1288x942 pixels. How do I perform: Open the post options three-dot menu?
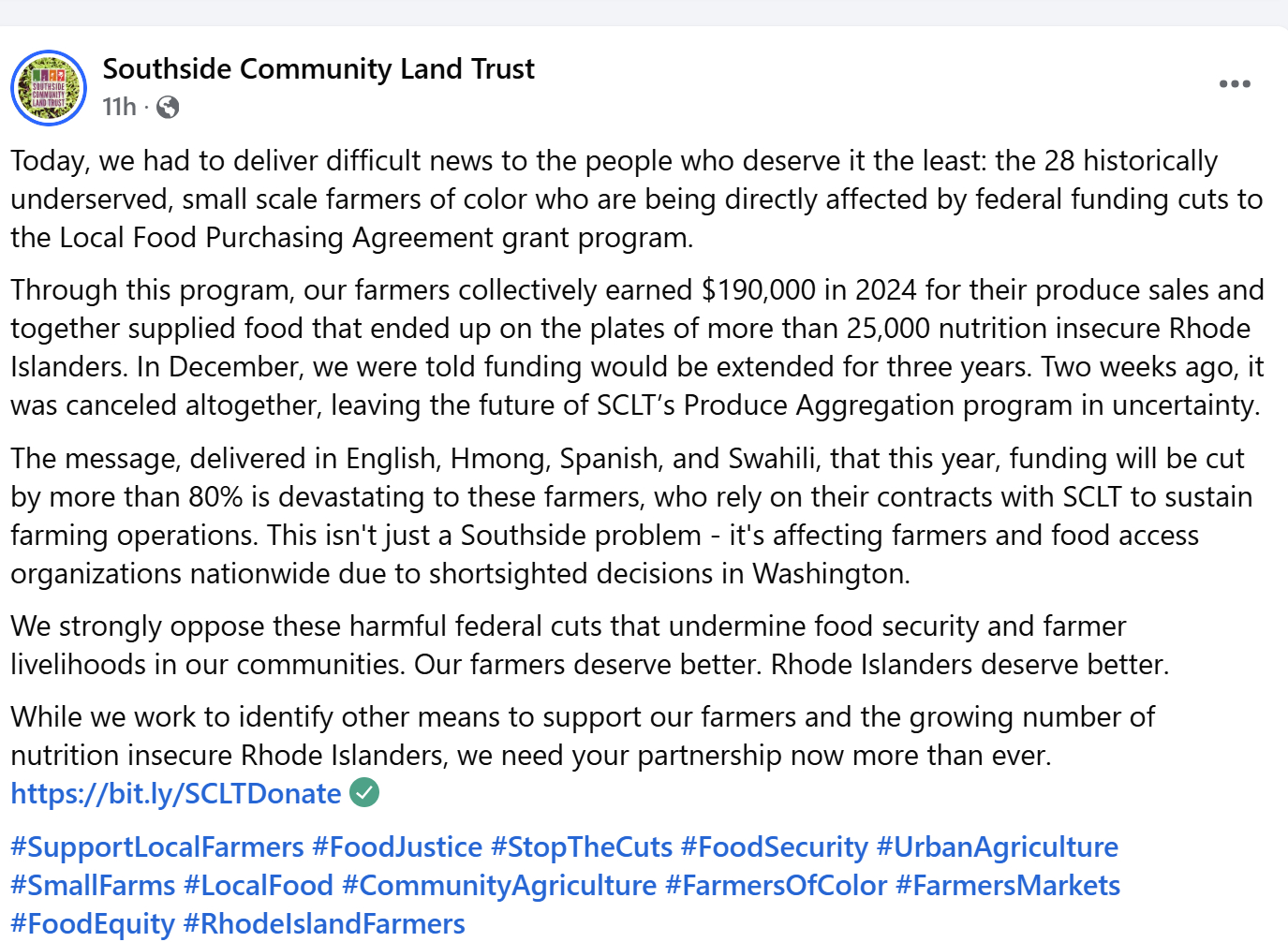click(x=1235, y=84)
